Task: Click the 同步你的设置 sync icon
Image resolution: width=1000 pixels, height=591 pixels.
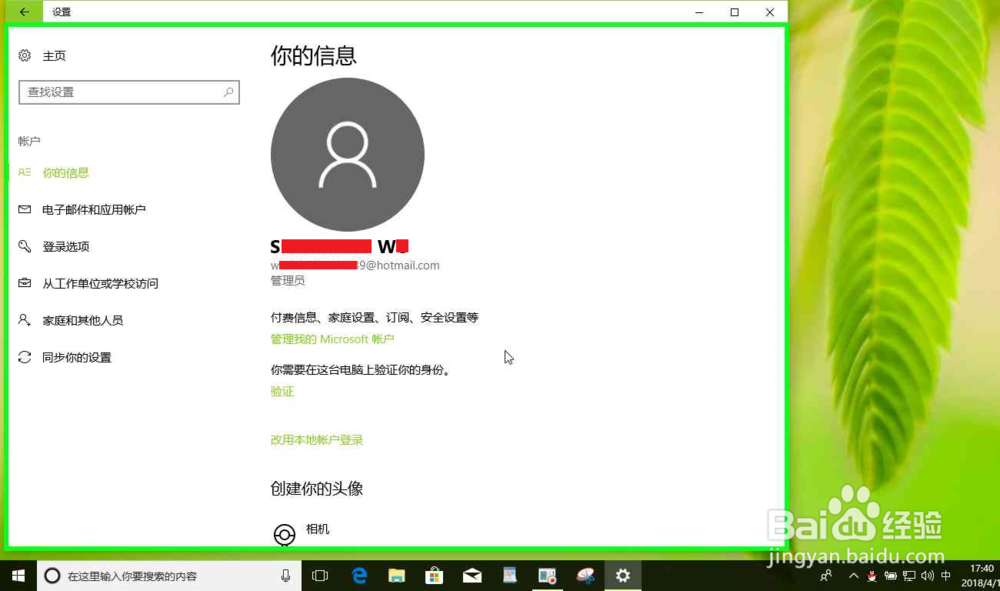Action: click(24, 357)
